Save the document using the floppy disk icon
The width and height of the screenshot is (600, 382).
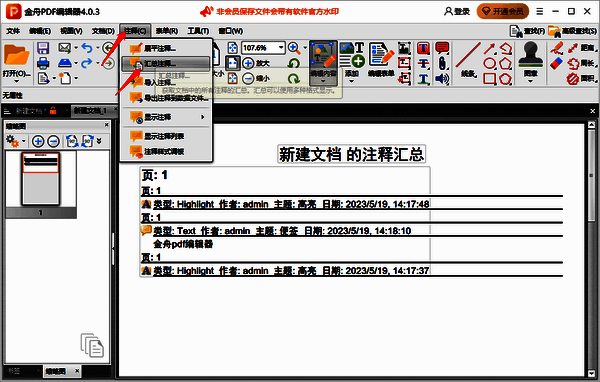pyautogui.click(x=43, y=48)
